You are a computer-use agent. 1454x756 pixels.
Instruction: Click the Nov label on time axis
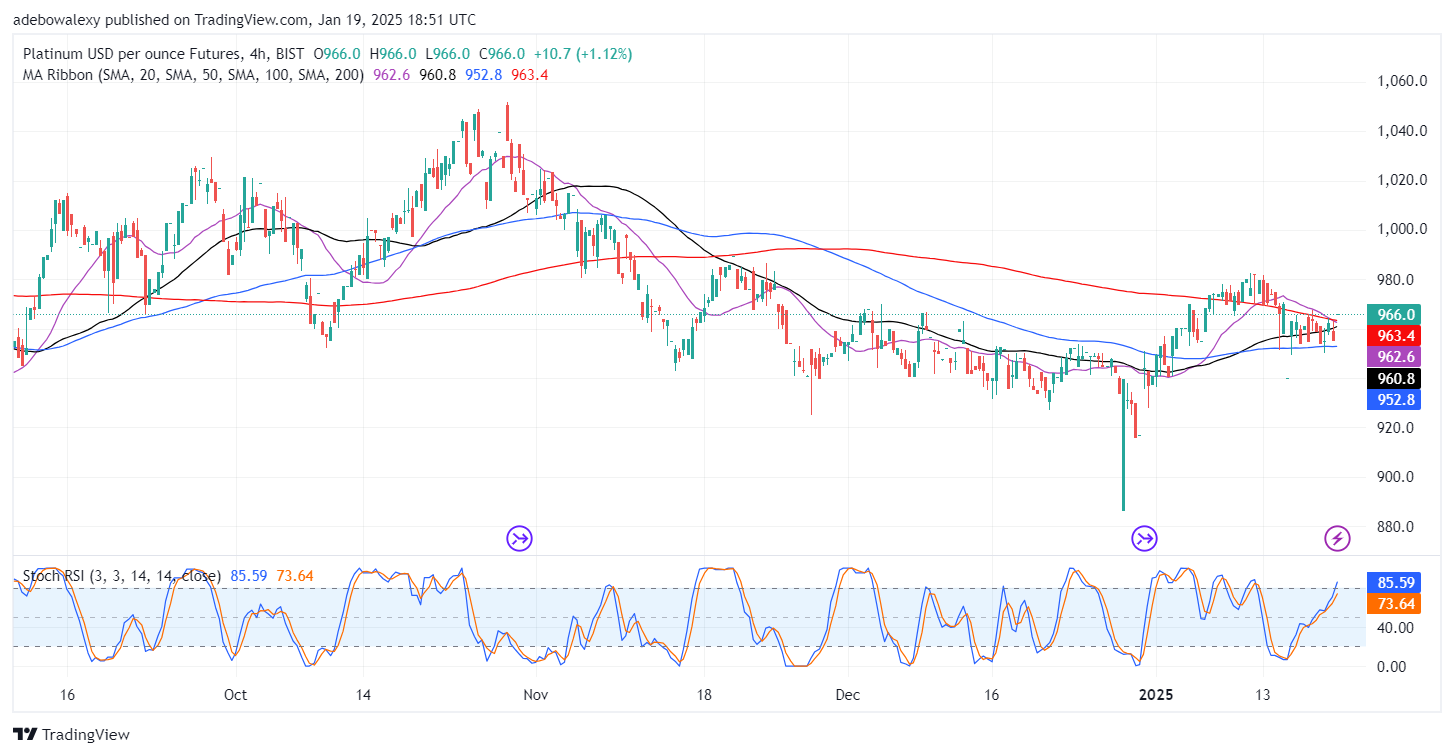(536, 695)
